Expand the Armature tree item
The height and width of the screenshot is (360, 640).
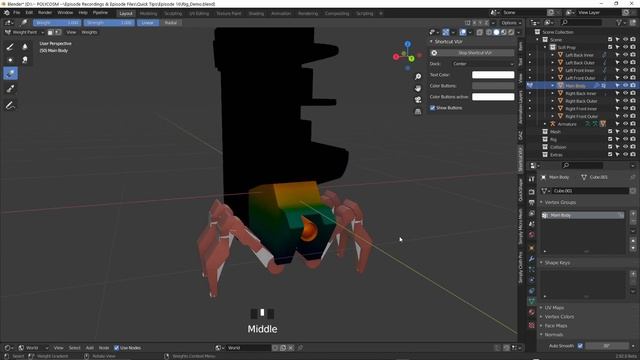pos(545,124)
